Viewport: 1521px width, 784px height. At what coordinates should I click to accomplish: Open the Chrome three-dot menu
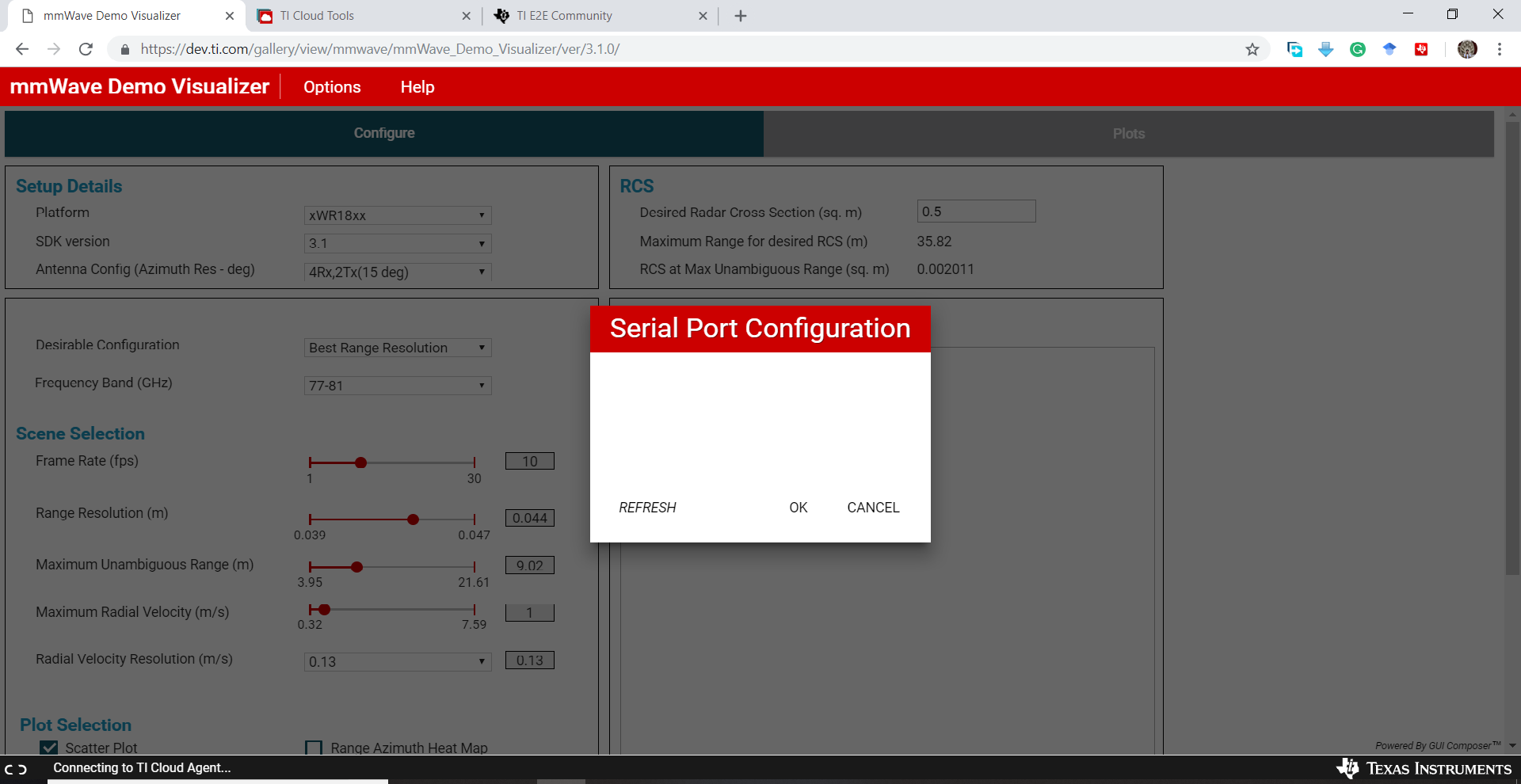[1500, 49]
